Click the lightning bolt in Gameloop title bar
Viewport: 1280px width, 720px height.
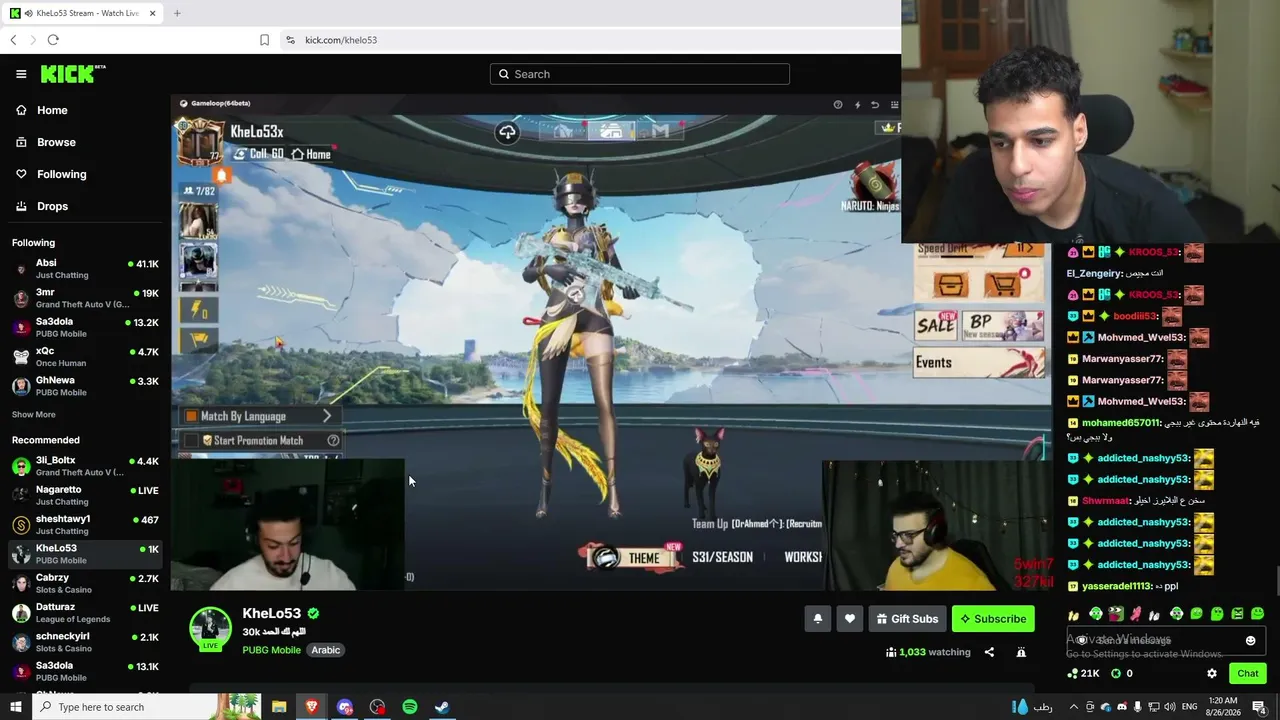pos(857,104)
